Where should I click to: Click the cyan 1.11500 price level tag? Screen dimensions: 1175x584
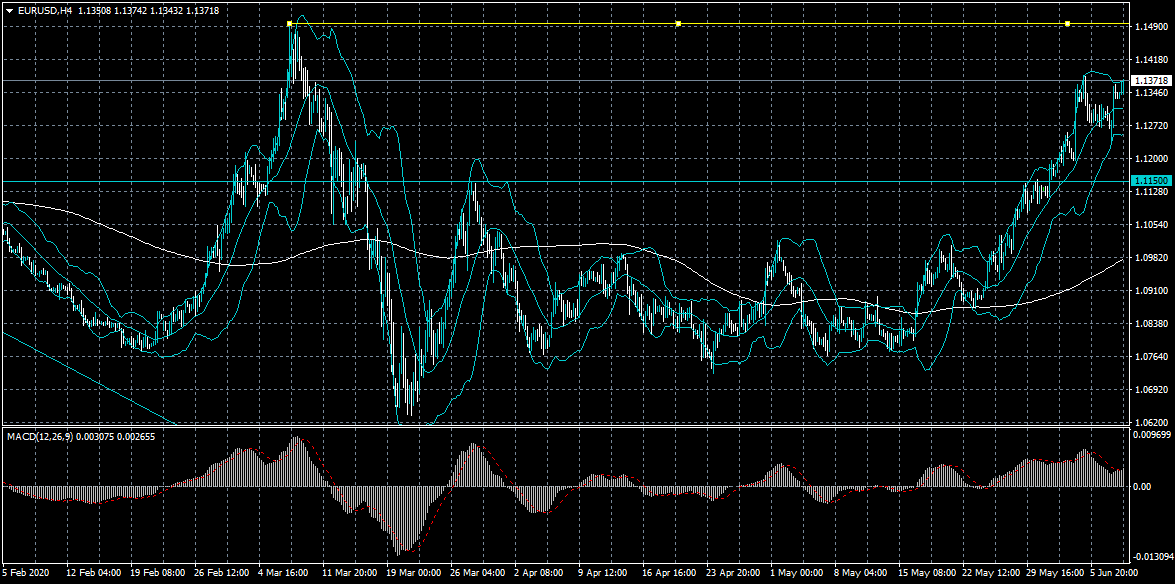(1150, 181)
